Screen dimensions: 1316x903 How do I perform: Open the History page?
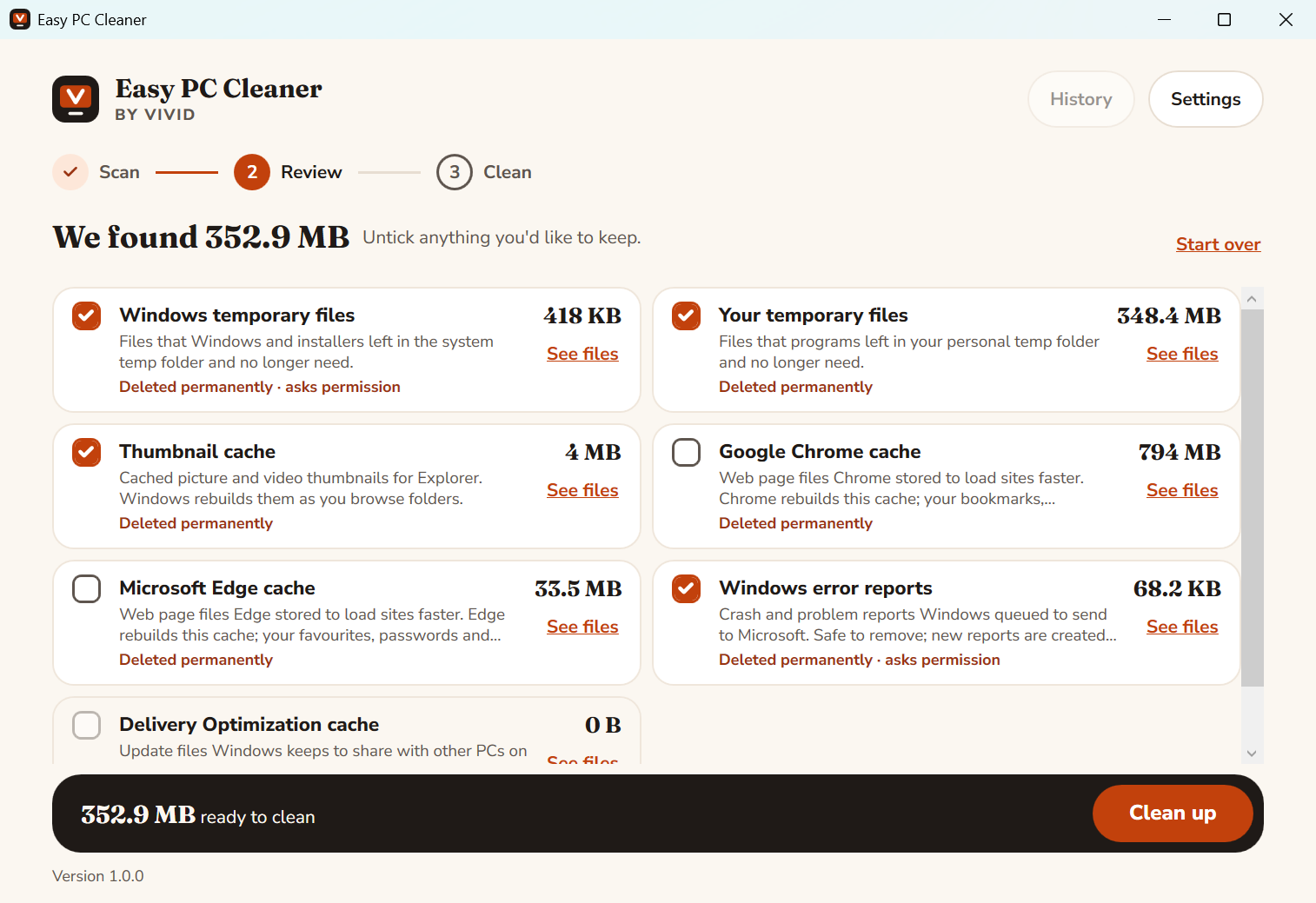[1081, 99]
